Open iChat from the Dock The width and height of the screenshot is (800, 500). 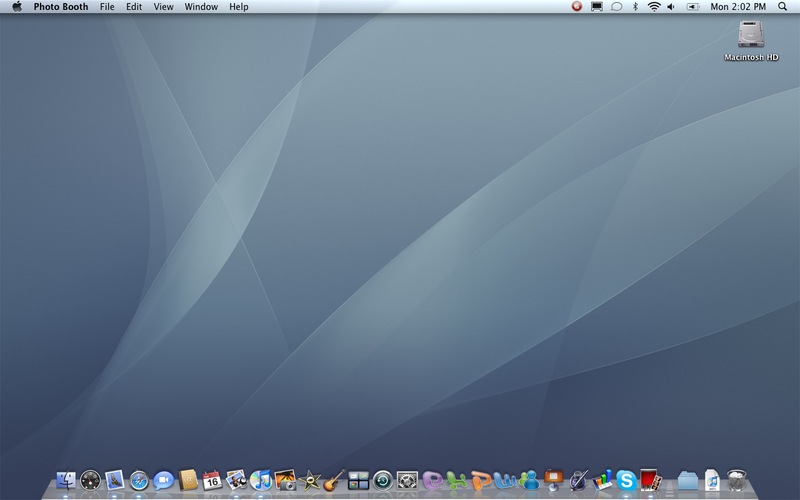pyautogui.click(x=163, y=480)
